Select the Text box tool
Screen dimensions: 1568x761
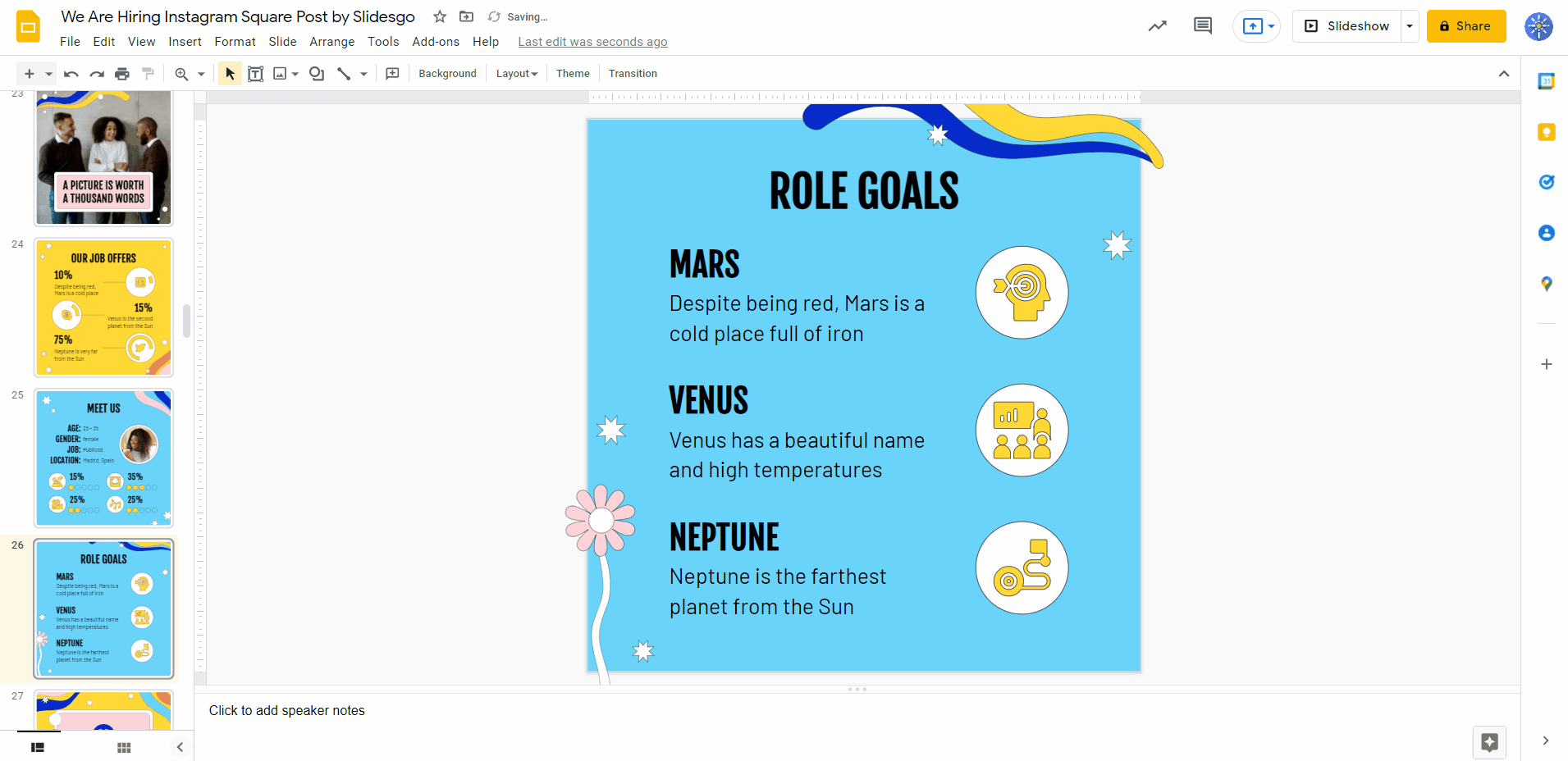pyautogui.click(x=255, y=74)
